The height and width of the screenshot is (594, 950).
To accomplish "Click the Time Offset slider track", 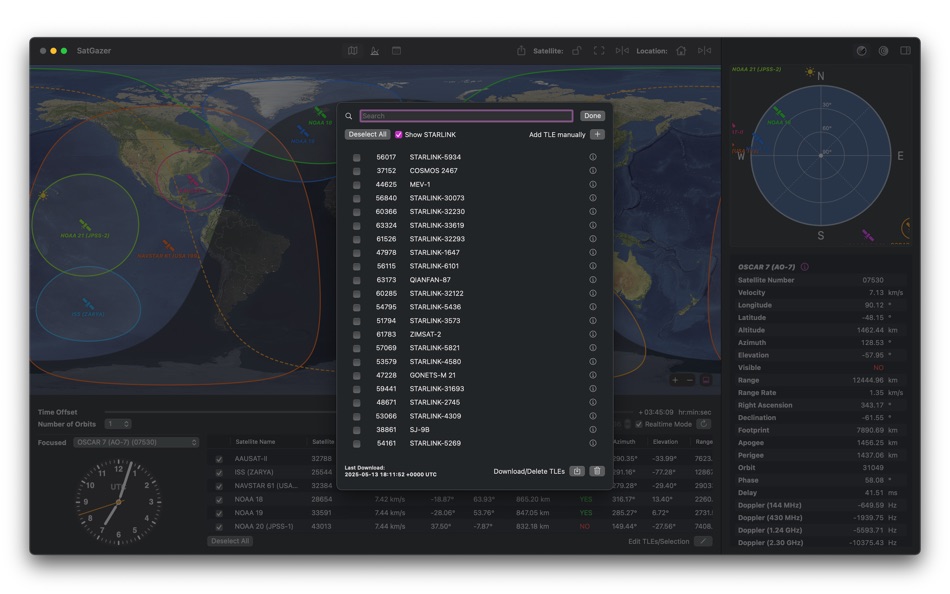I will (x=221, y=412).
